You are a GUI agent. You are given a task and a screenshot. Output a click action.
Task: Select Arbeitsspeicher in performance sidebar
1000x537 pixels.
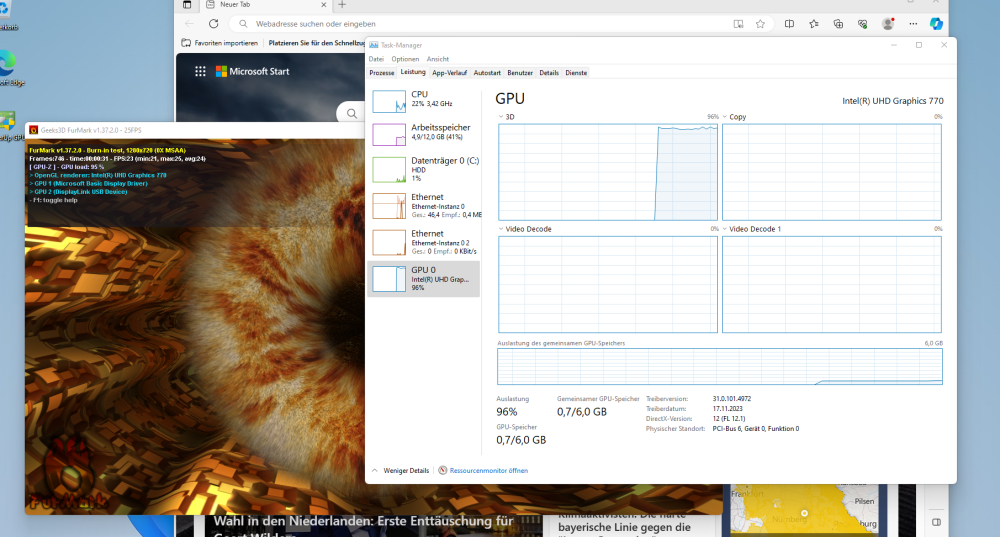point(424,134)
